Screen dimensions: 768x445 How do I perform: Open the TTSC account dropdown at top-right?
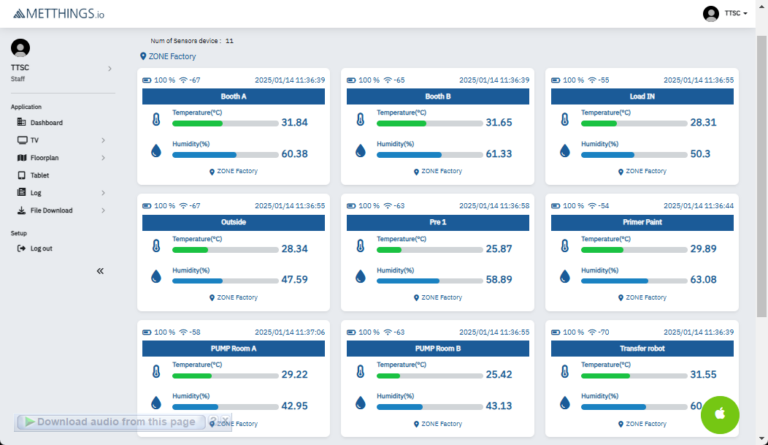[726, 13]
